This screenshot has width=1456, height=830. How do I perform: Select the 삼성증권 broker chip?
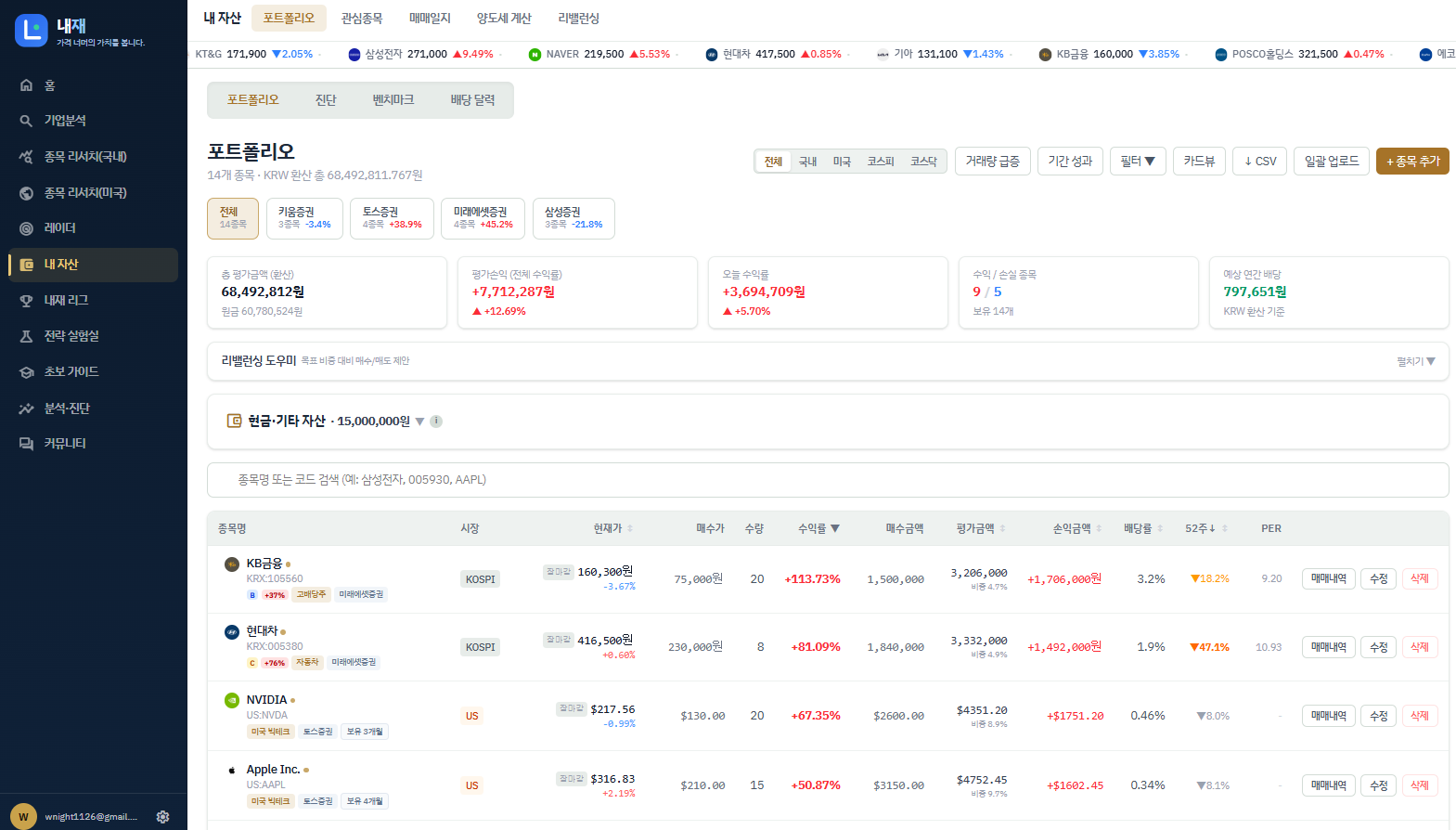tap(573, 218)
